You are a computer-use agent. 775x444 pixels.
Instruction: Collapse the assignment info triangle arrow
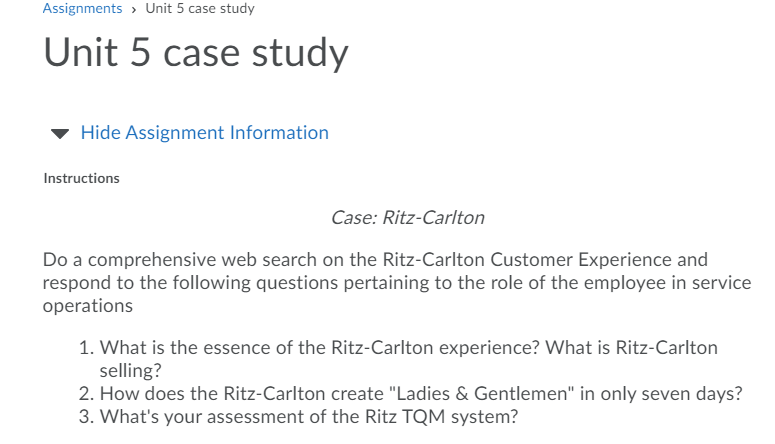point(60,133)
